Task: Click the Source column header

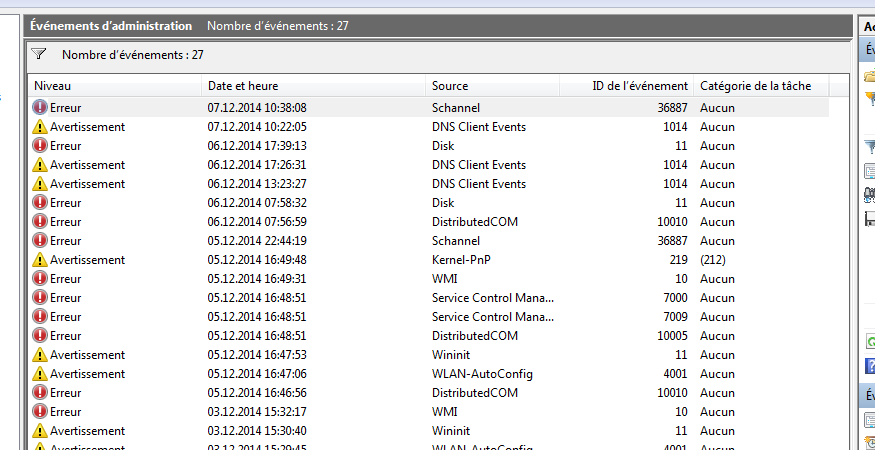Action: pos(505,86)
